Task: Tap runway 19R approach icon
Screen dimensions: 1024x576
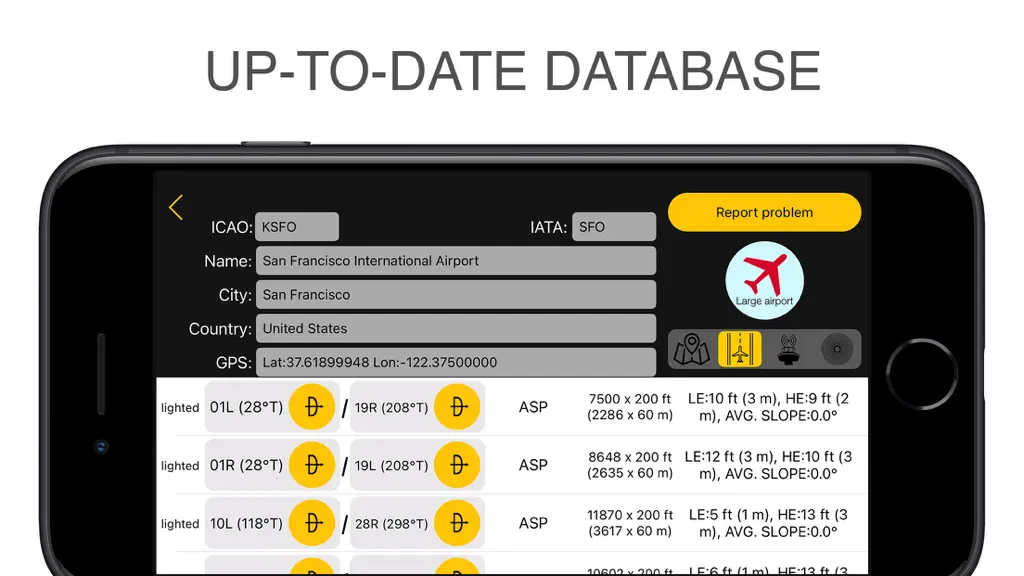Action: click(x=457, y=407)
